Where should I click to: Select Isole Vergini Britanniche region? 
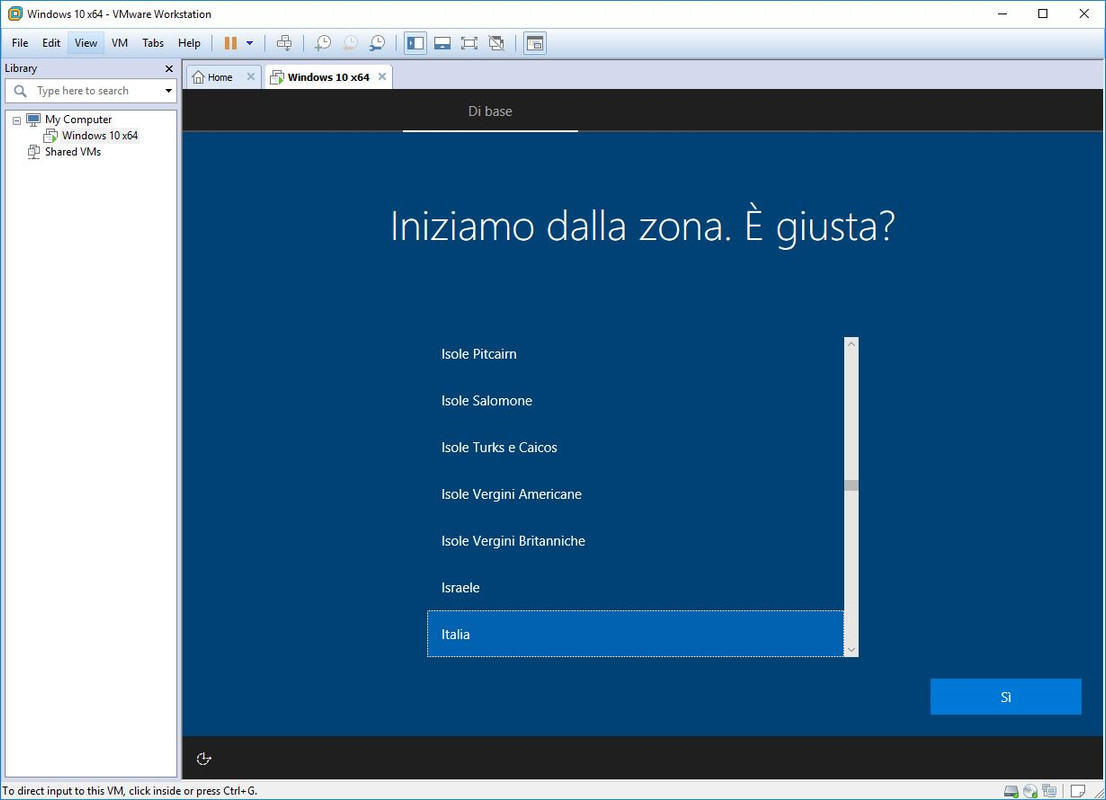pyautogui.click(x=635, y=541)
